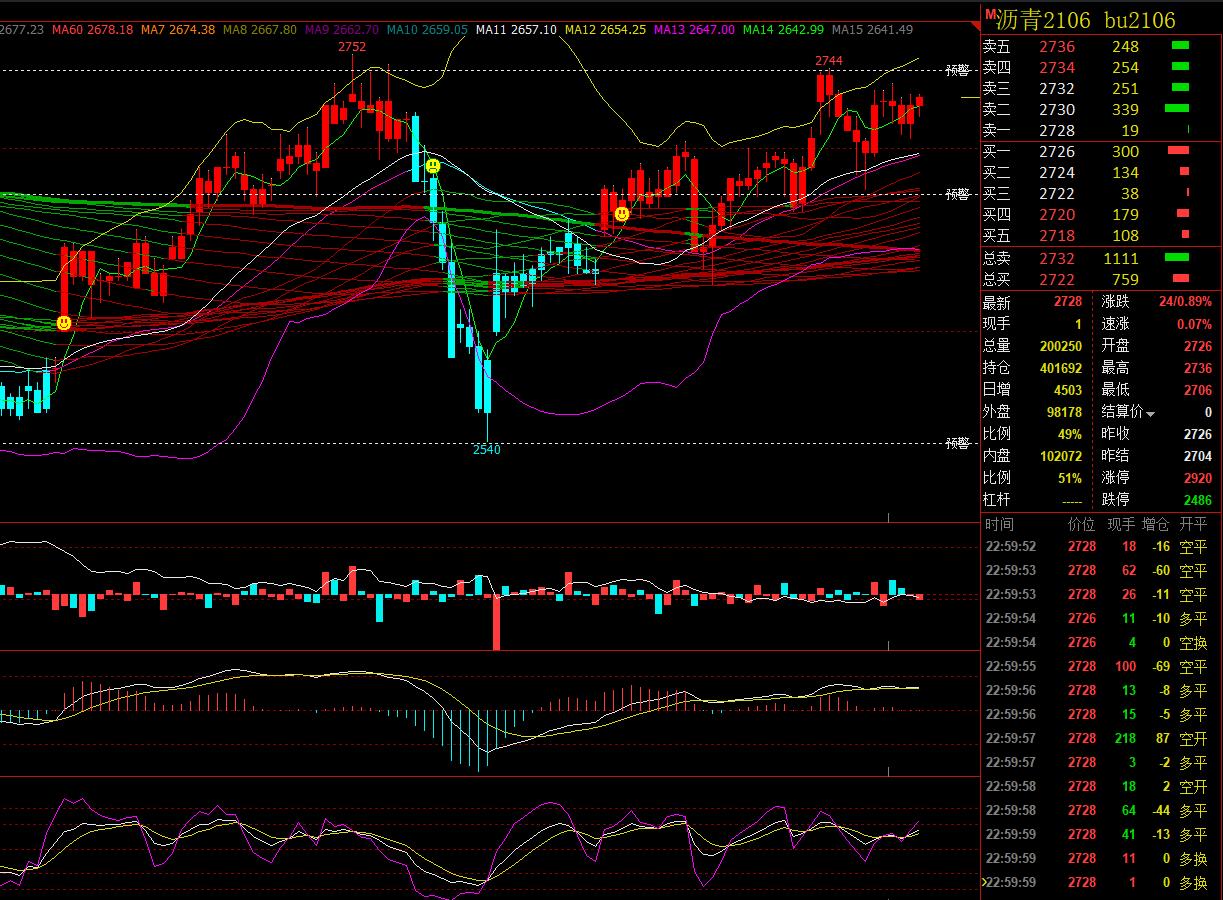Click the 空换 trade type entry
The width and height of the screenshot is (1223, 900).
click(x=1193, y=643)
